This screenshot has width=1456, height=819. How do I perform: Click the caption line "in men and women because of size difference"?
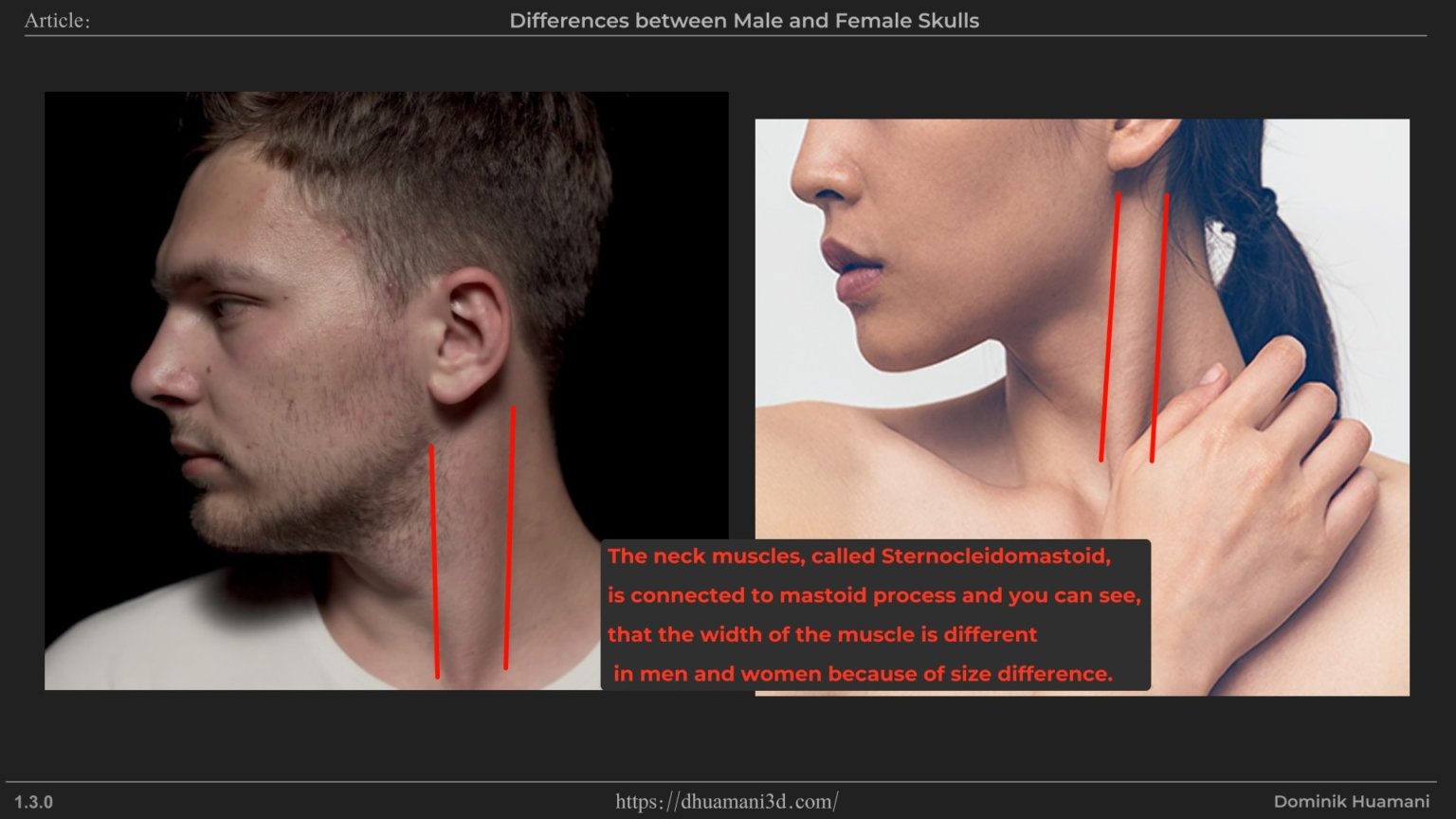pyautogui.click(x=862, y=674)
